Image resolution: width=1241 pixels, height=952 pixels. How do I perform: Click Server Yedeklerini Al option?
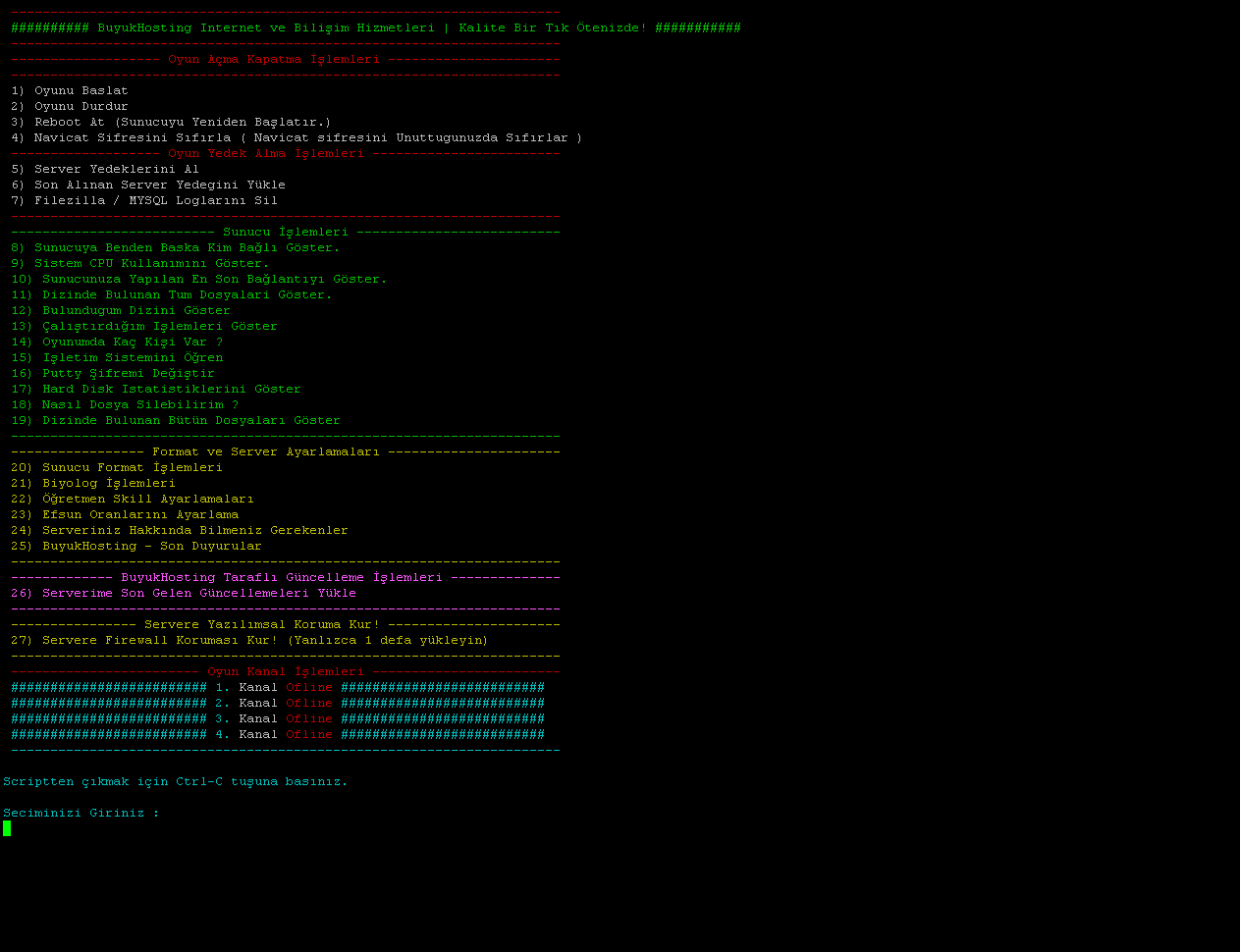tap(105, 169)
